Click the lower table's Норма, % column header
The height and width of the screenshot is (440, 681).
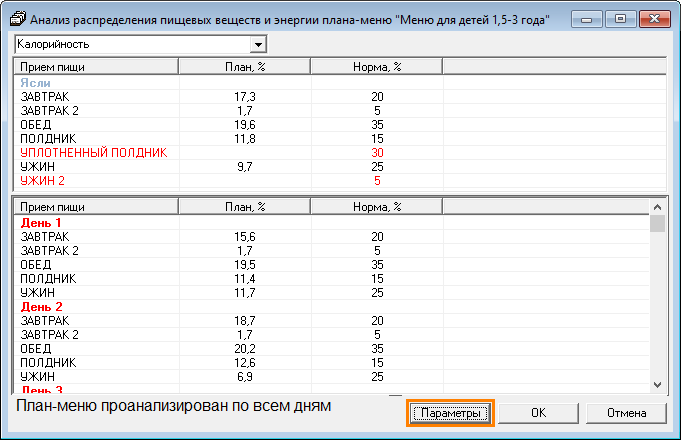point(377,206)
